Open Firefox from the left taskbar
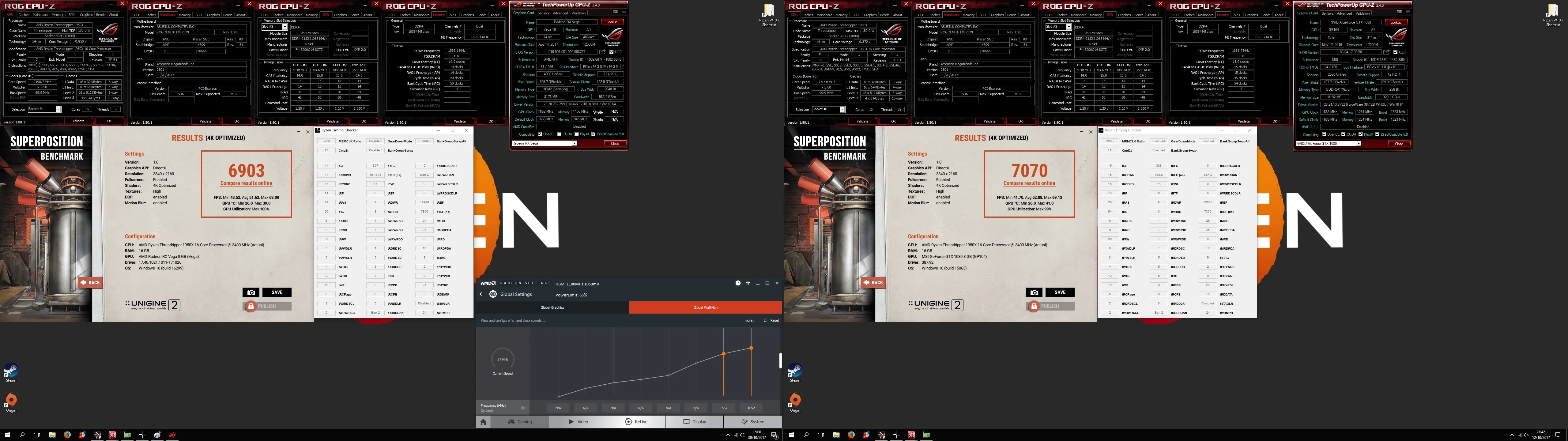Screen dimensions: 1568x441 click(67, 435)
